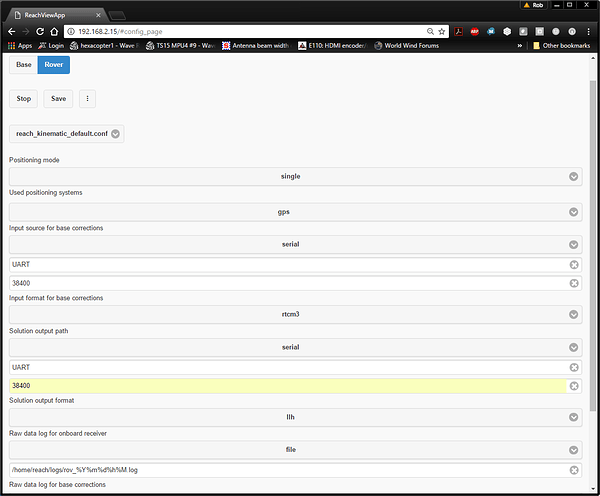600x496 pixels.
Task: Clear the 38400 baud field under base corrections
Action: [x=574, y=283]
